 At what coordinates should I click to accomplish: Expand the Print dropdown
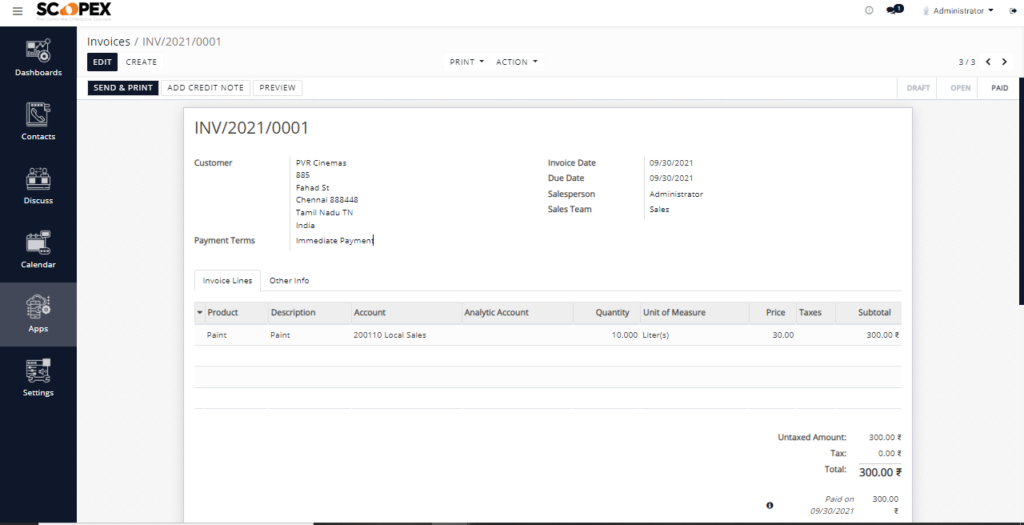tap(467, 62)
